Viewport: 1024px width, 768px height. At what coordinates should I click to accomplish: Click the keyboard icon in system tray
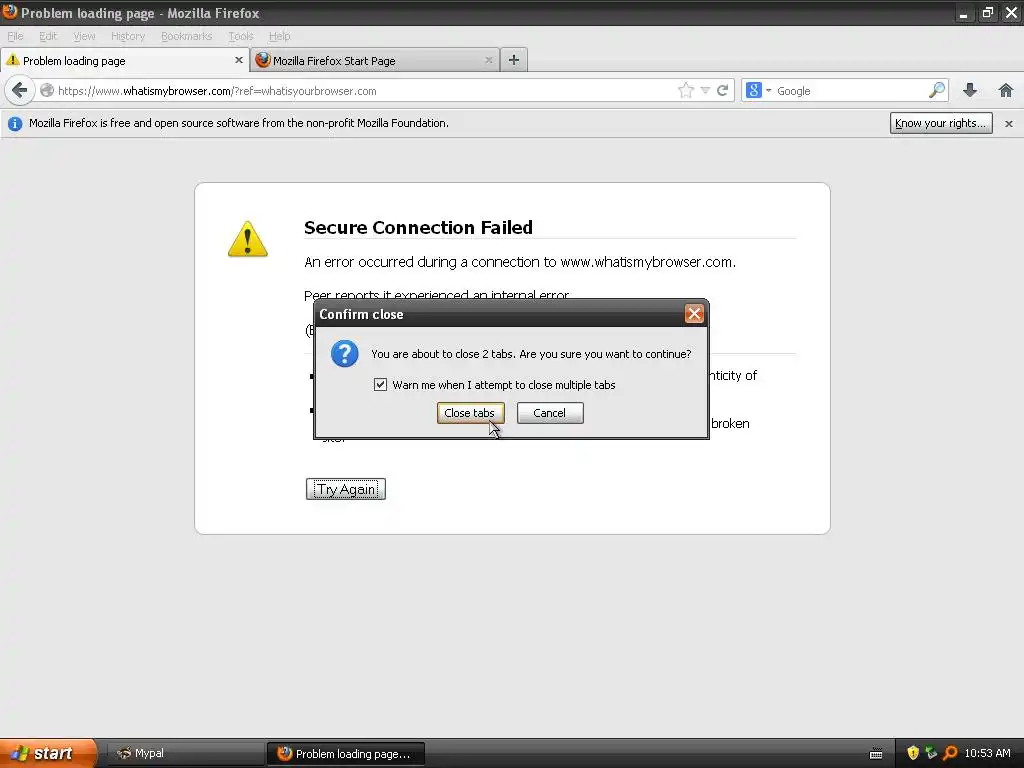(876, 754)
